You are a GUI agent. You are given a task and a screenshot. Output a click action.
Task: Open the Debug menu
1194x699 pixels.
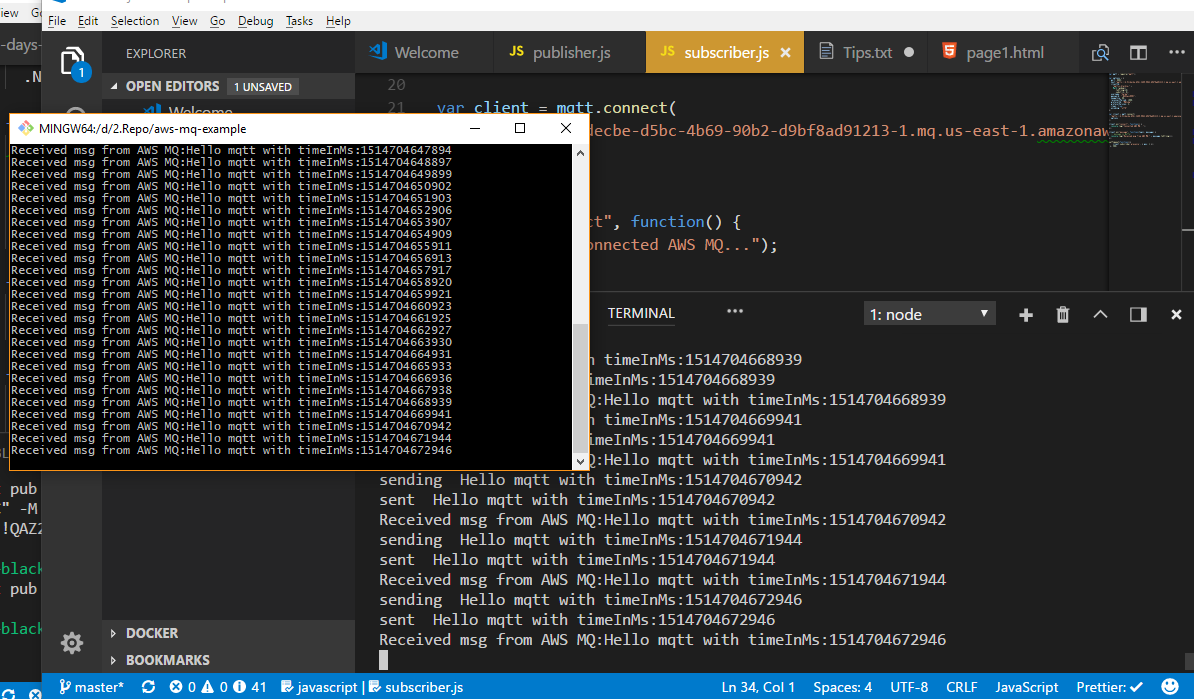point(255,21)
